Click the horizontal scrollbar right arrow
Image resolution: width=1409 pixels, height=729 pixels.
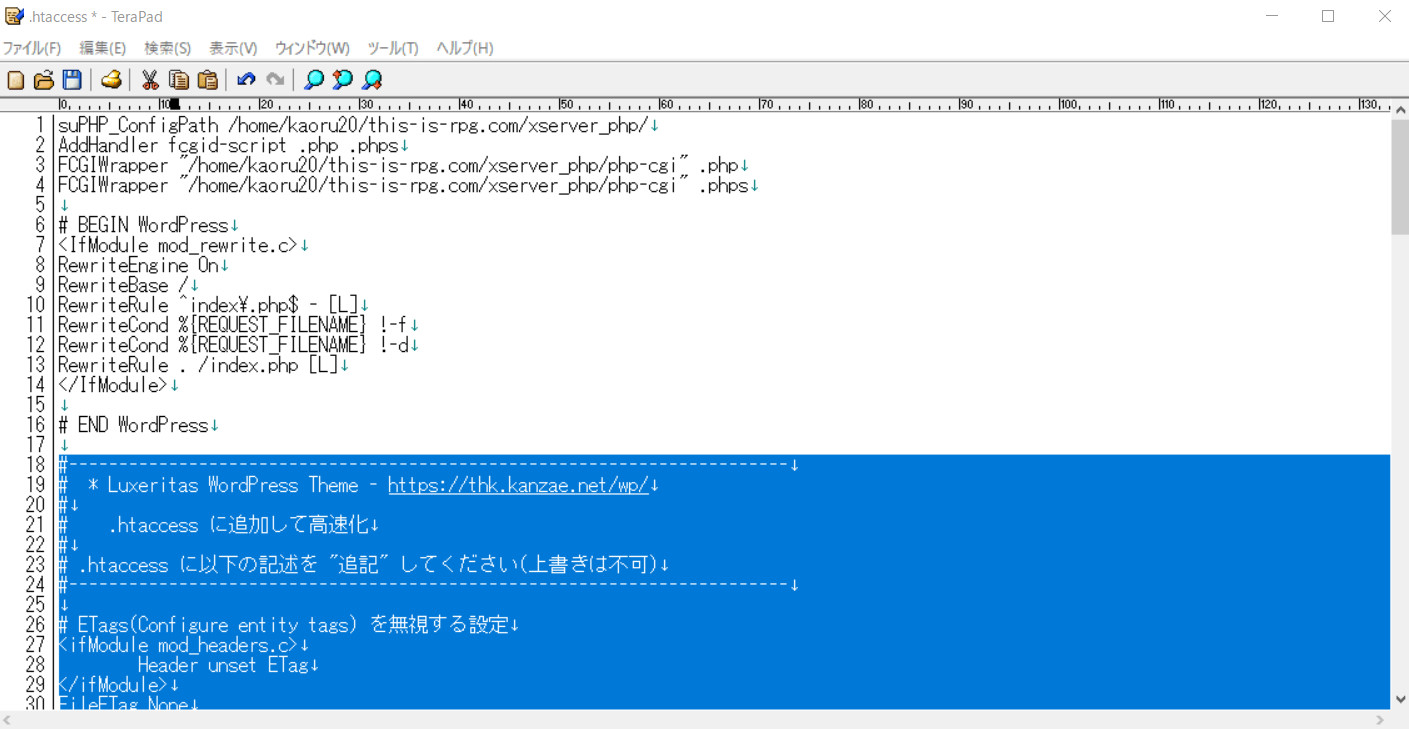(x=1381, y=720)
